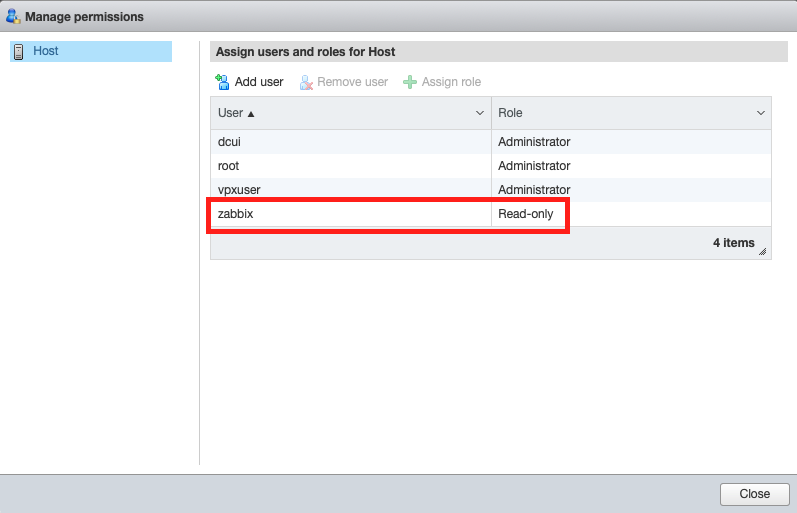Image resolution: width=797 pixels, height=513 pixels.
Task: Click the Remove user person icon
Action: coord(307,82)
